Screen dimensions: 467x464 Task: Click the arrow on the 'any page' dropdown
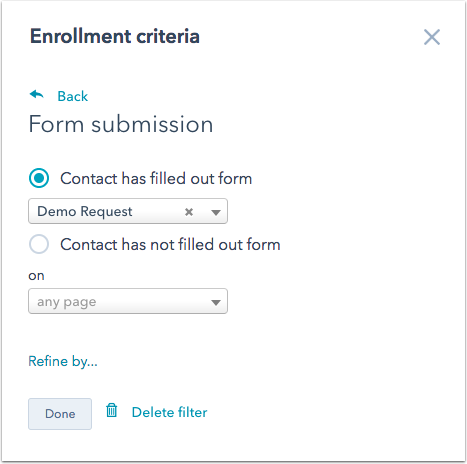[216, 303]
